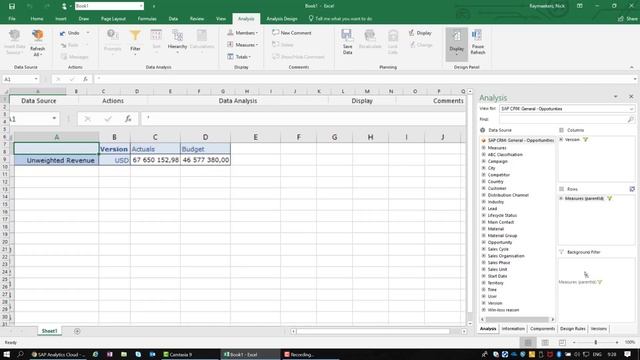Image resolution: width=640 pixels, height=360 pixels.
Task: Switch to the Analysis Design ribbon tab
Action: (x=282, y=19)
